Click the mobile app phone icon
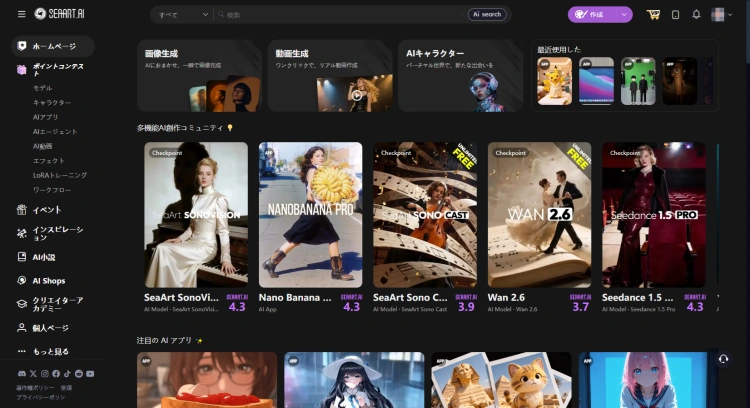Image resolution: width=750 pixels, height=408 pixels. (675, 15)
